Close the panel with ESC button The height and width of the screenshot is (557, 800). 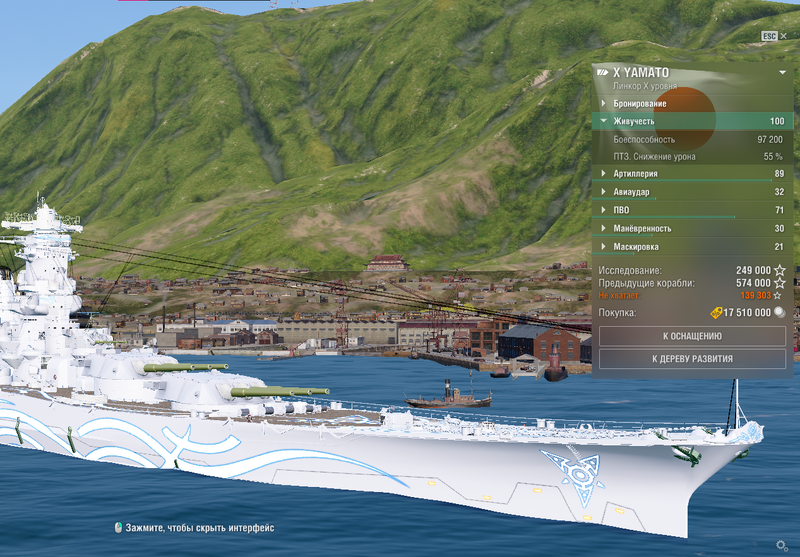[x=773, y=36]
